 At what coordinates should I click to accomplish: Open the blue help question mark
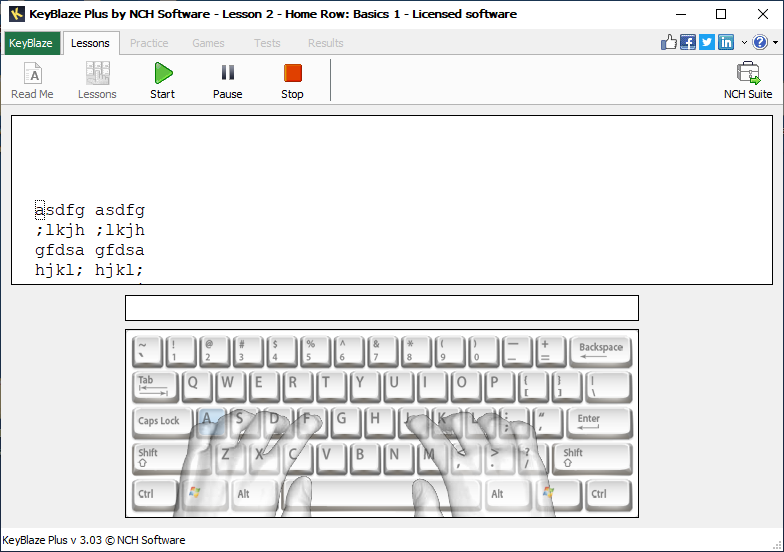pos(760,42)
